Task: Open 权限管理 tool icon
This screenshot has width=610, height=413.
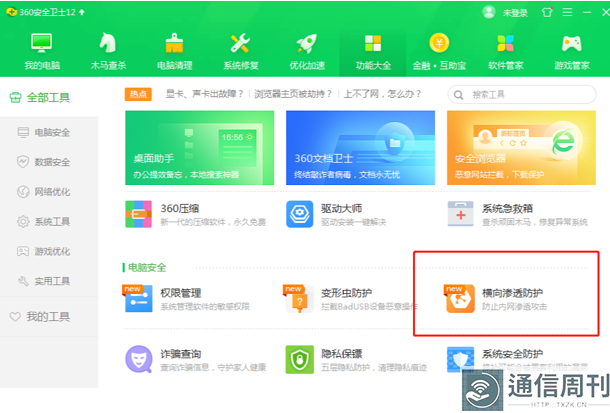Action: click(x=138, y=298)
